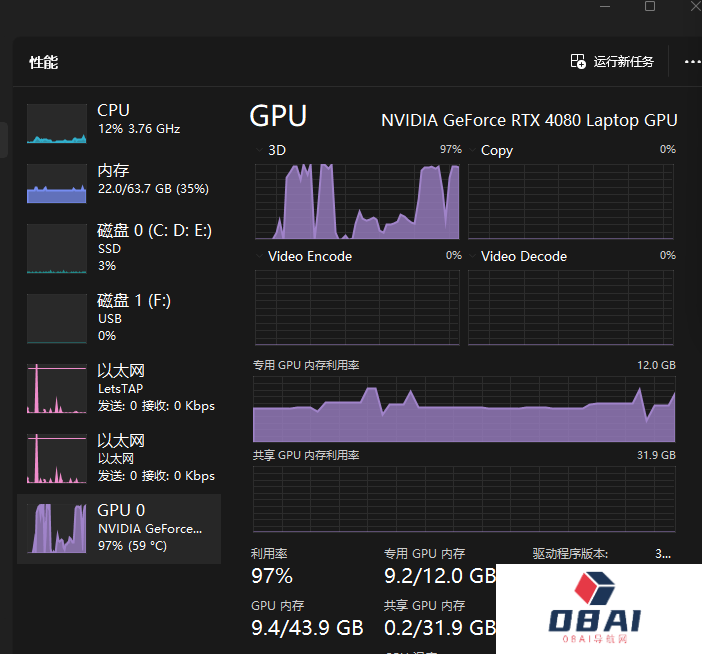Click inside the 3D engine utilization graph

(357, 202)
